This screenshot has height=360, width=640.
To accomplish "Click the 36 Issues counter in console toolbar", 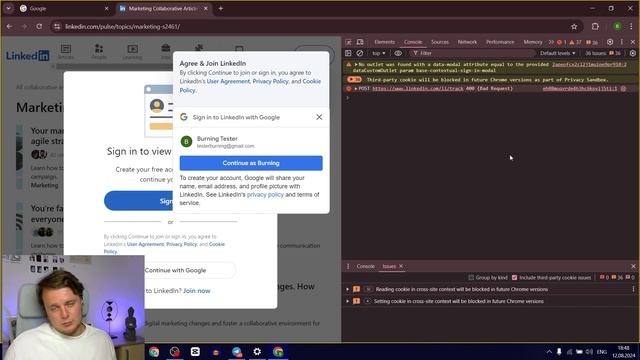I will click(603, 53).
